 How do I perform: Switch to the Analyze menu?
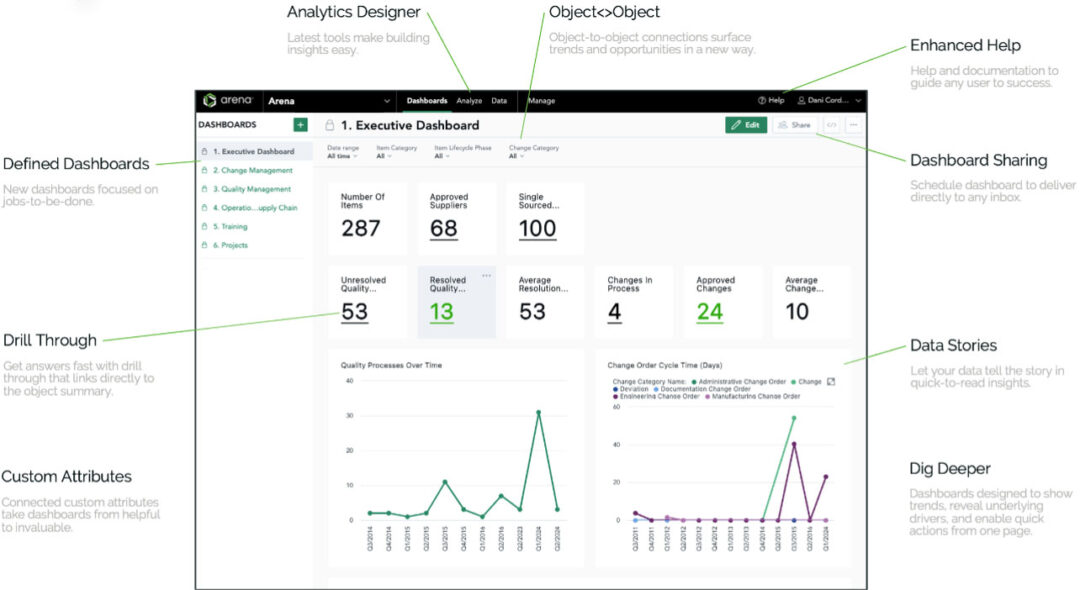click(468, 100)
